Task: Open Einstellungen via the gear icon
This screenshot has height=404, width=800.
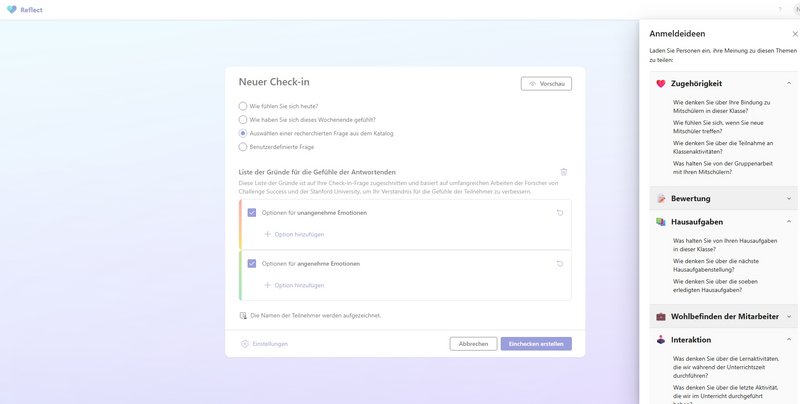Action: (245, 344)
